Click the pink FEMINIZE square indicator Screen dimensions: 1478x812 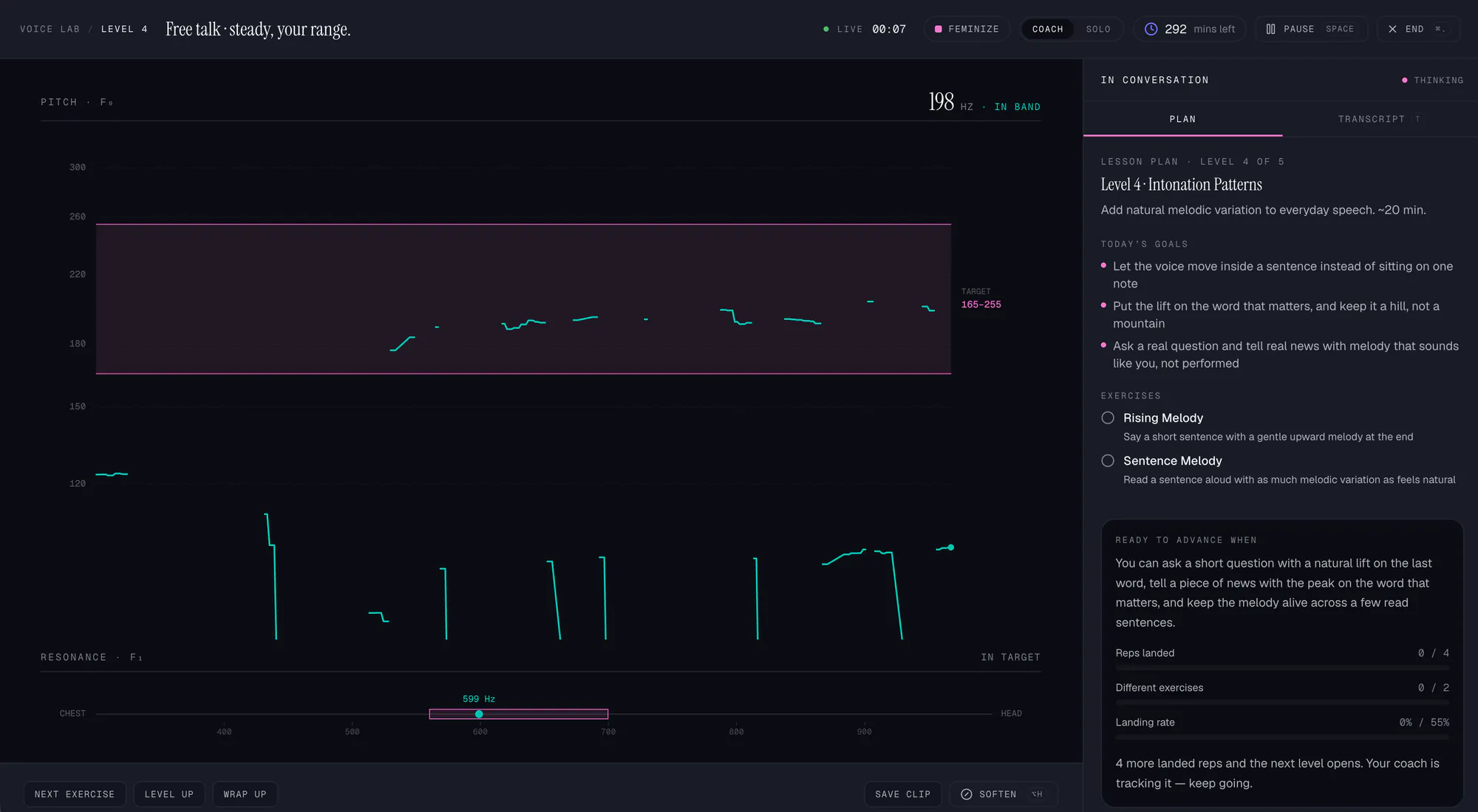click(939, 29)
